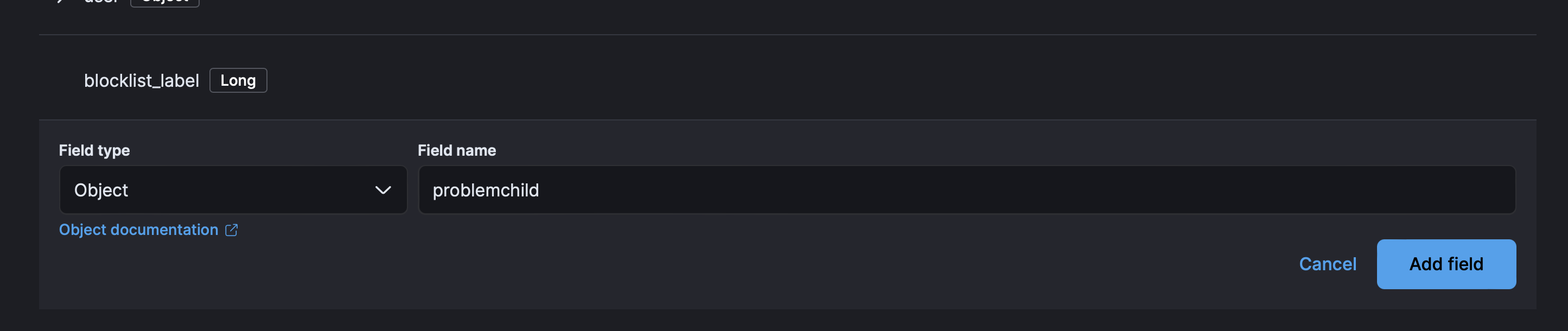Viewport: 1568px width, 331px height.
Task: Open the Object documentation external link icon
Action: click(231, 230)
